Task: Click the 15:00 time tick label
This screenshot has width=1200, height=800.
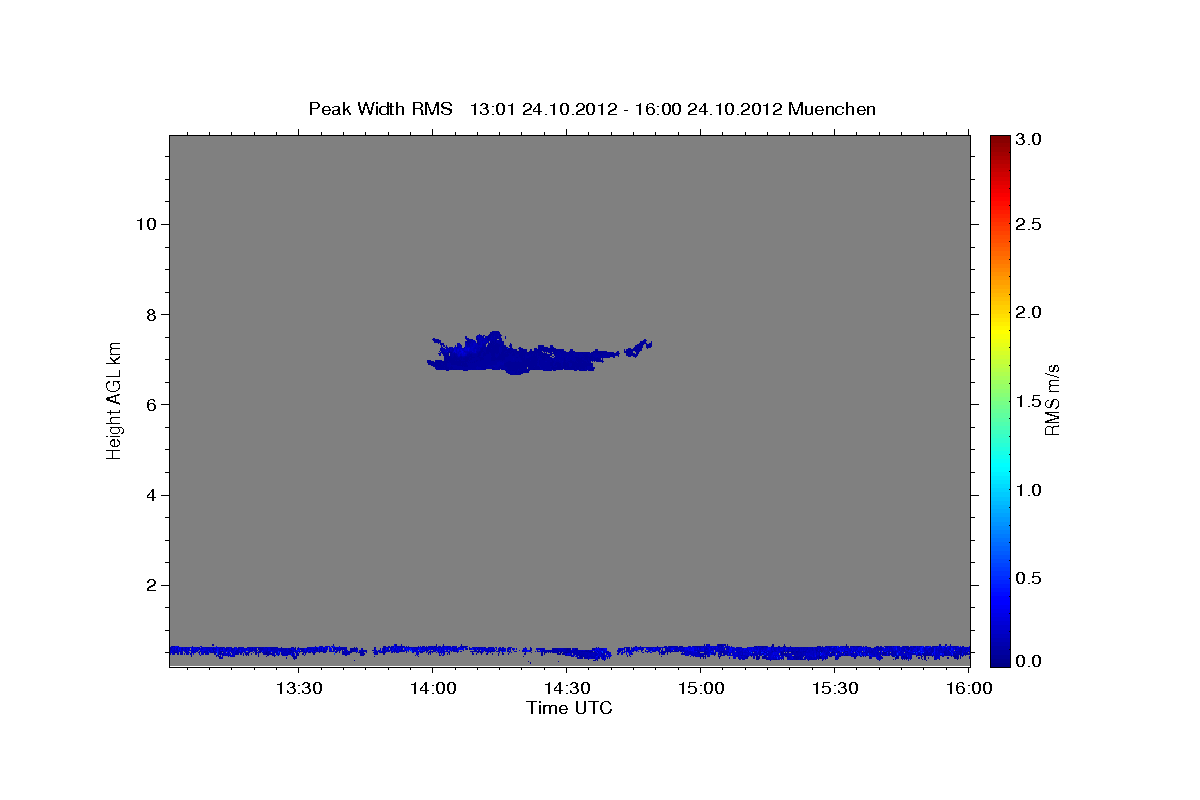Action: point(701,688)
